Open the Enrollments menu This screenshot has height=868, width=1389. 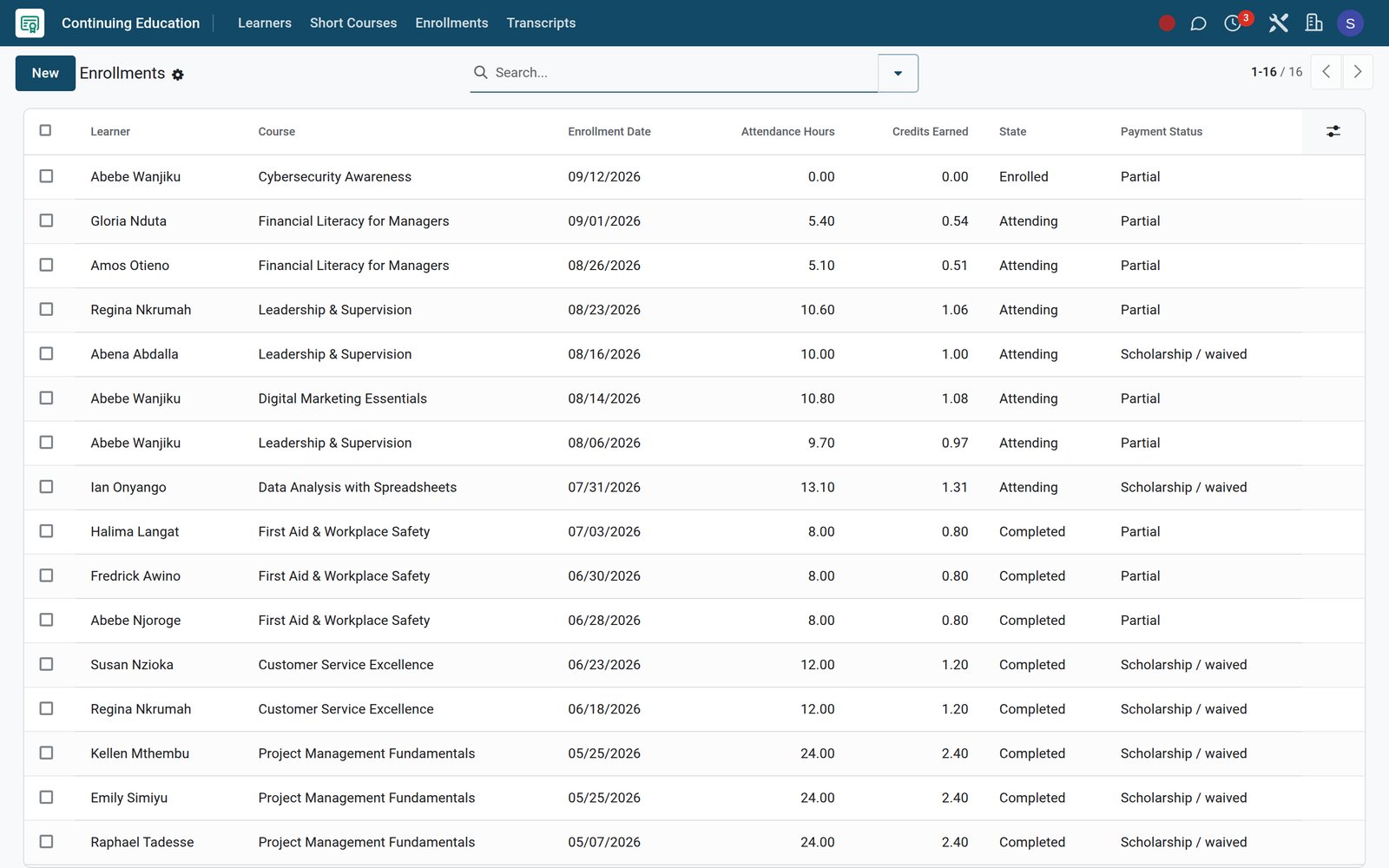pos(451,23)
